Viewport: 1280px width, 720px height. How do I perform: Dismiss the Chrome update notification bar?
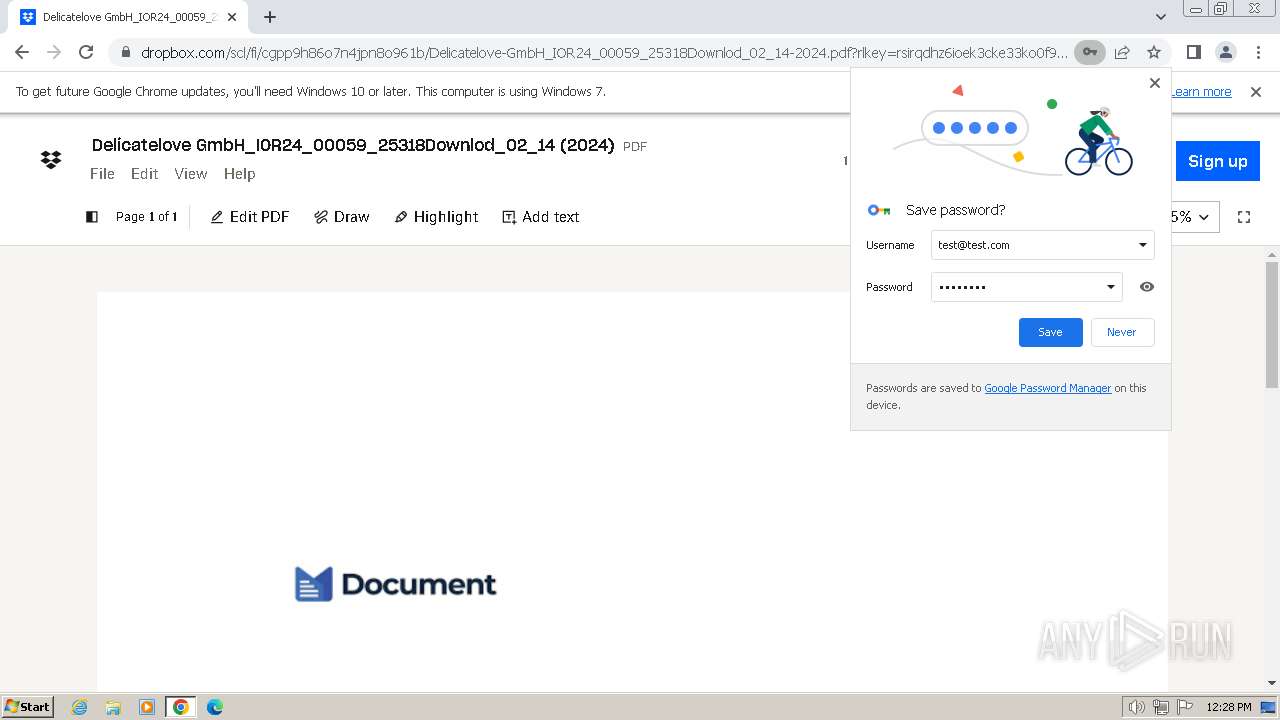(x=1256, y=92)
